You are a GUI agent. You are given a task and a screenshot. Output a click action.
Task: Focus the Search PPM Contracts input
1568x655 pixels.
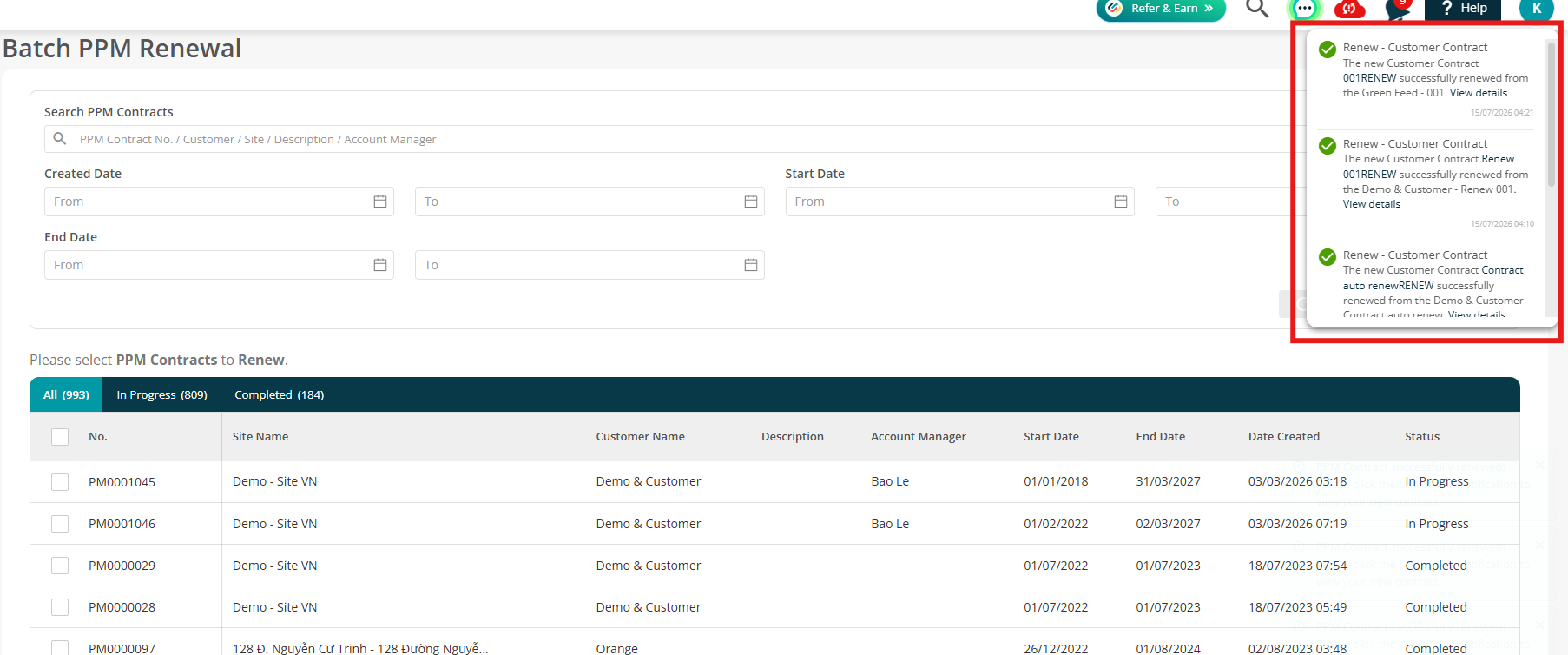tap(669, 139)
